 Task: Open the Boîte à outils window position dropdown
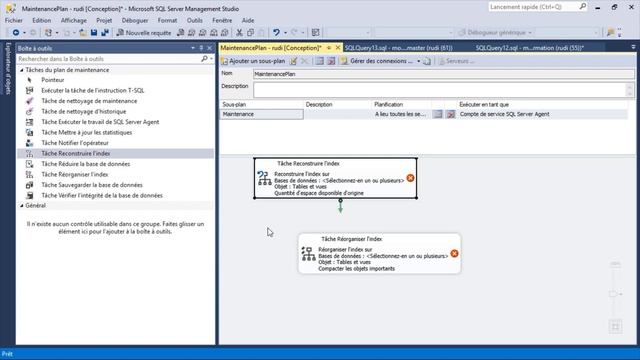[x=193, y=48]
